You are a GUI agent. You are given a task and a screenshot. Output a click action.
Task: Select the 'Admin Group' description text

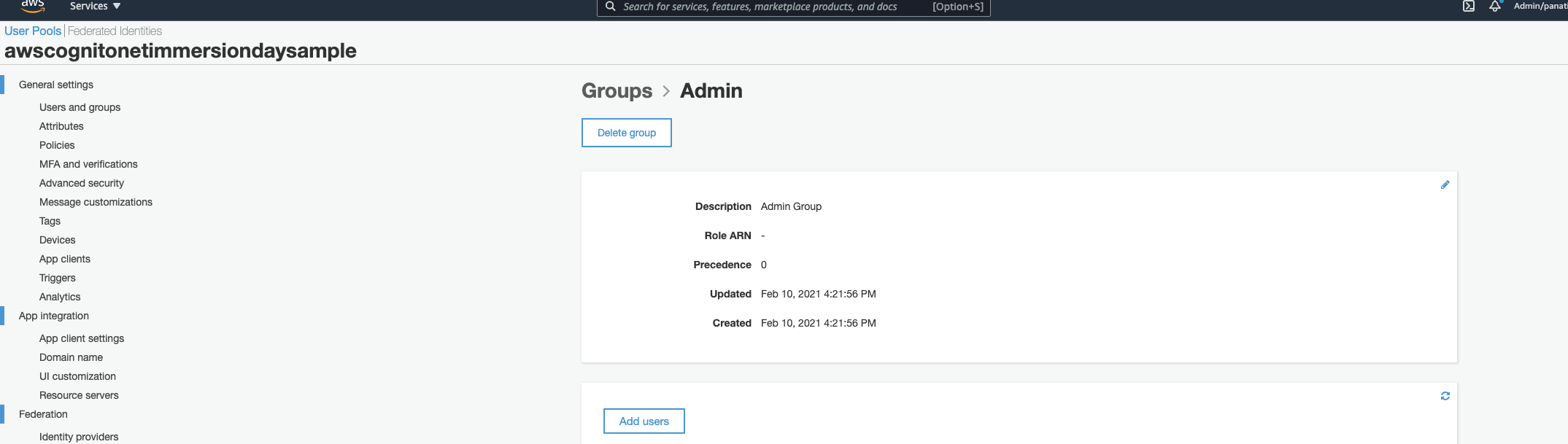point(791,206)
